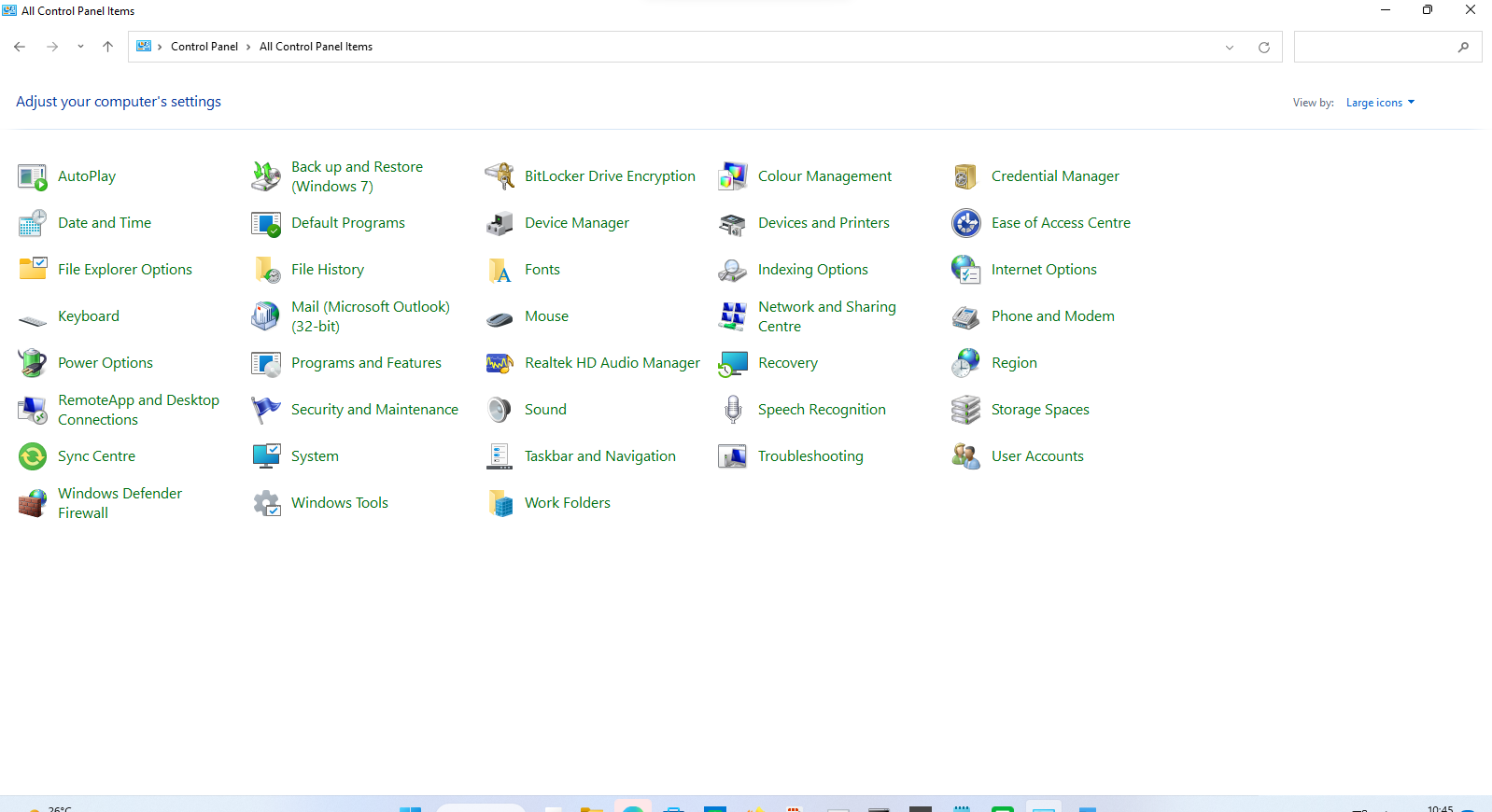Click the Mail (Microsoft Outlook) icon

[266, 316]
